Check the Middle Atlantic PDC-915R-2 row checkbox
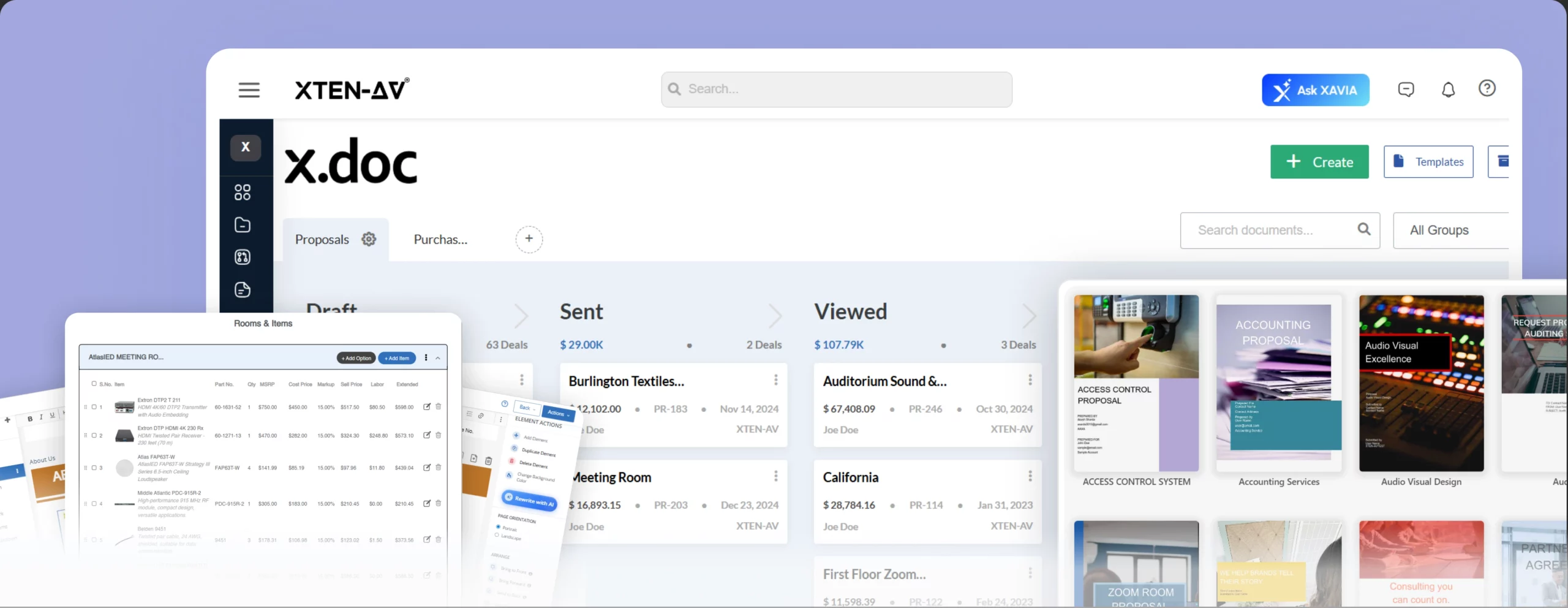The image size is (1568, 608). pos(94,504)
